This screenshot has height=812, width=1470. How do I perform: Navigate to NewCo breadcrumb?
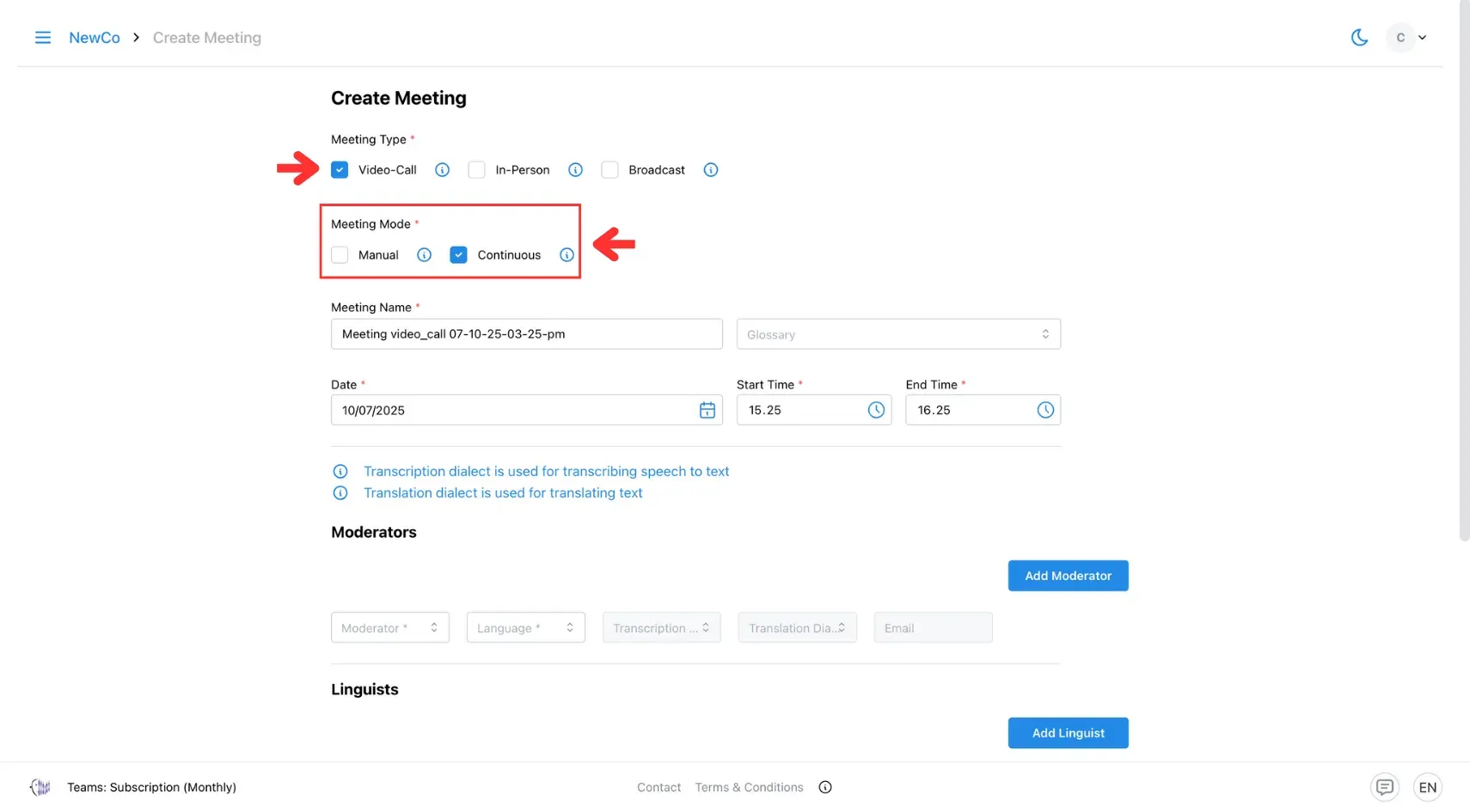[x=95, y=38]
